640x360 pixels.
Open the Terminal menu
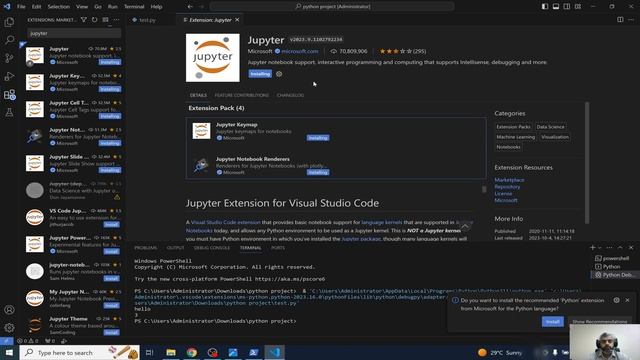point(134,7)
